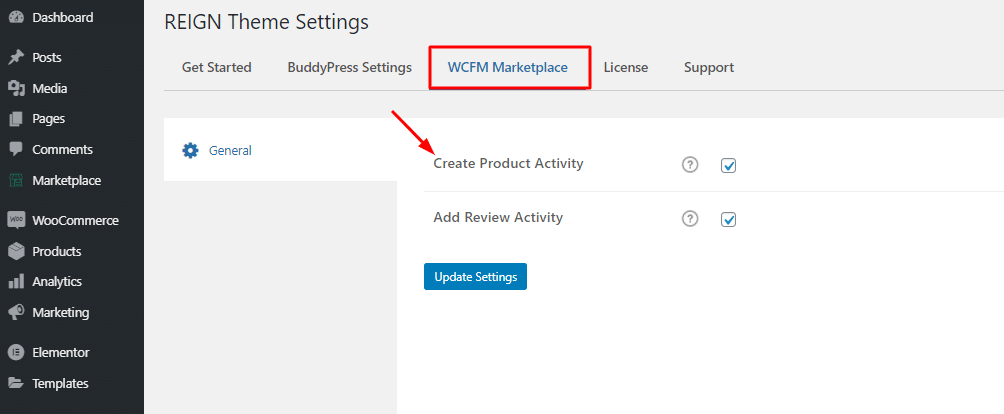
Task: Click the Dashboard gauge icon
Action: point(16,18)
